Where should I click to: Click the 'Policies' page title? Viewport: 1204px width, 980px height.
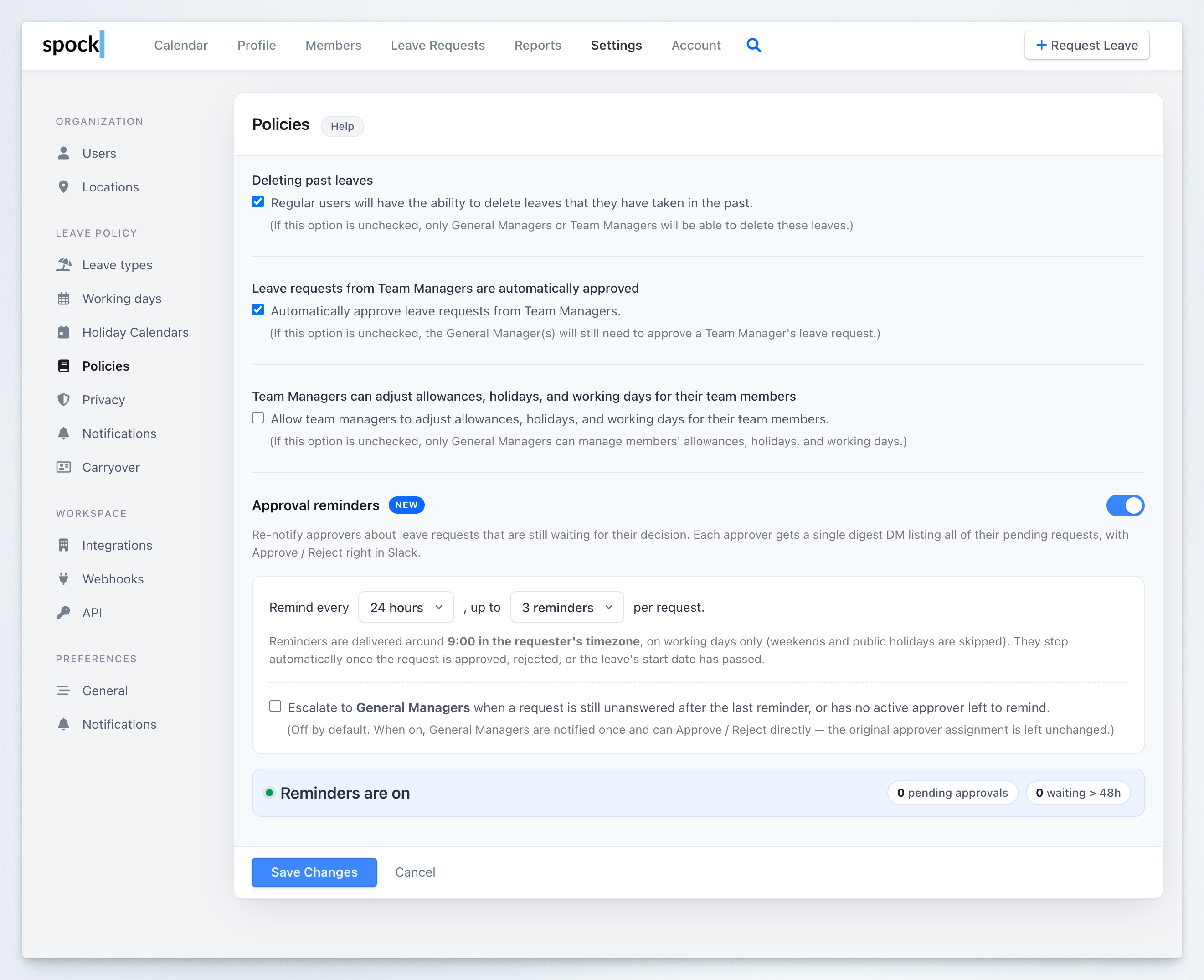[281, 125]
